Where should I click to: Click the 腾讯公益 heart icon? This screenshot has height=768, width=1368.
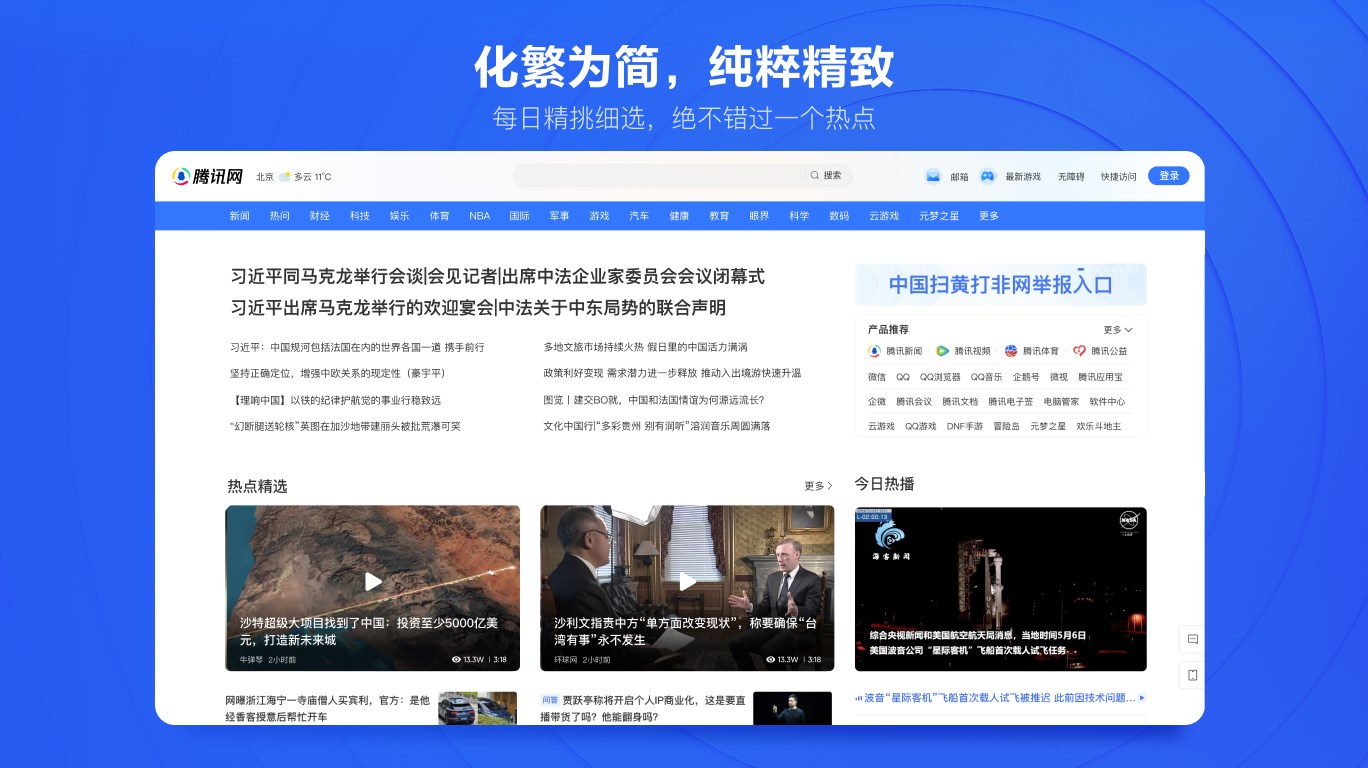(1079, 351)
